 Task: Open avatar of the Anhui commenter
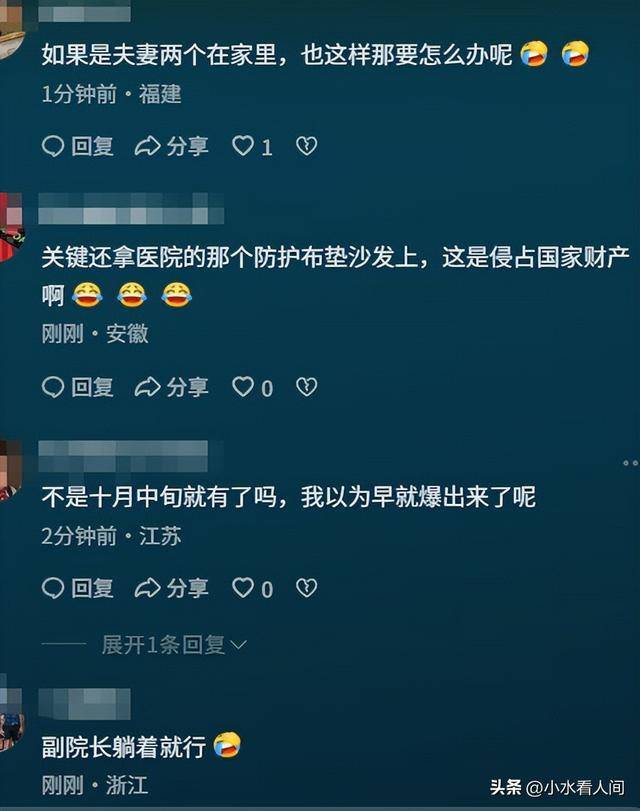tap(10, 227)
